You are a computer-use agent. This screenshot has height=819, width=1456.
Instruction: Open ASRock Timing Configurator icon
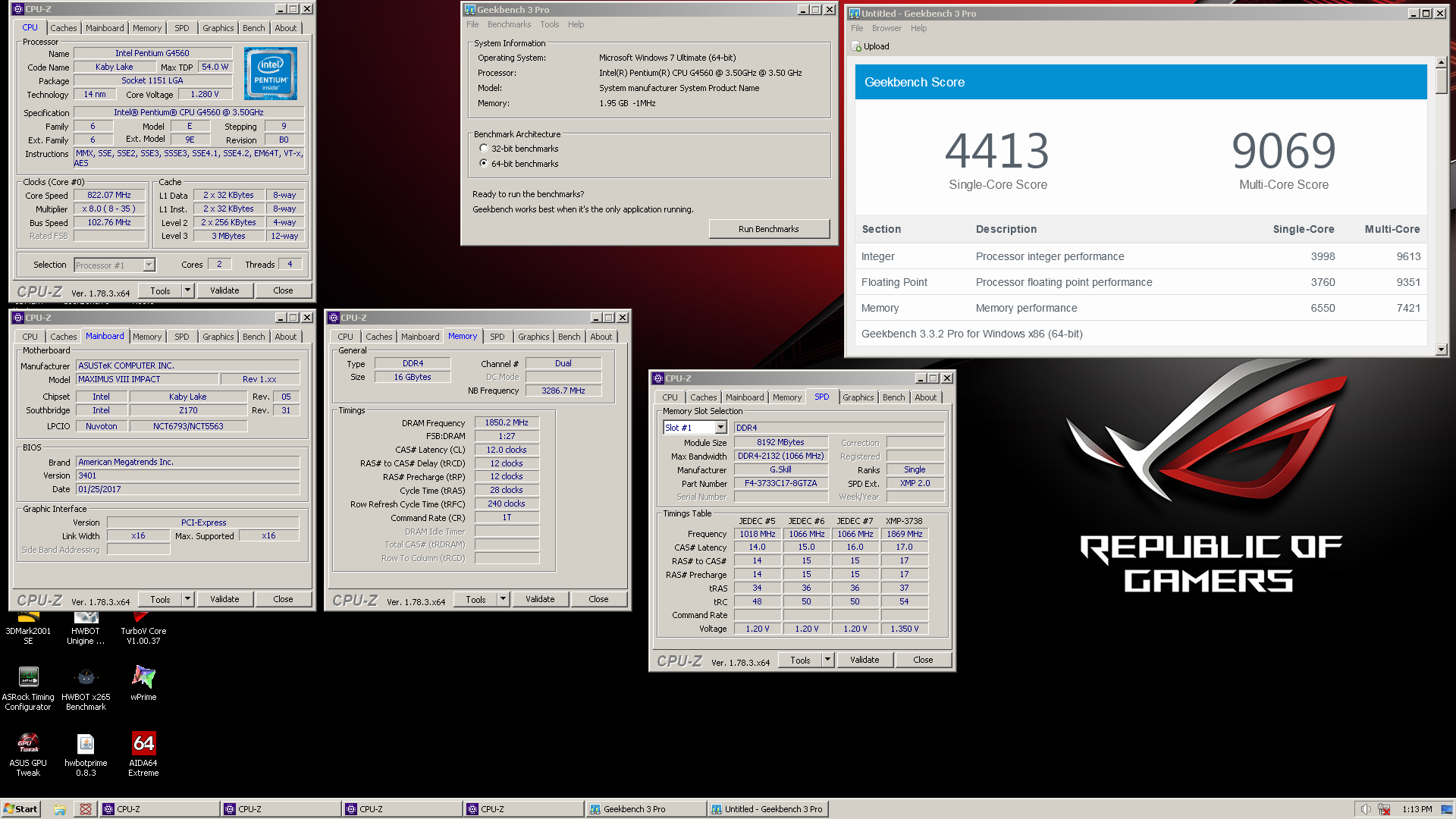click(28, 688)
